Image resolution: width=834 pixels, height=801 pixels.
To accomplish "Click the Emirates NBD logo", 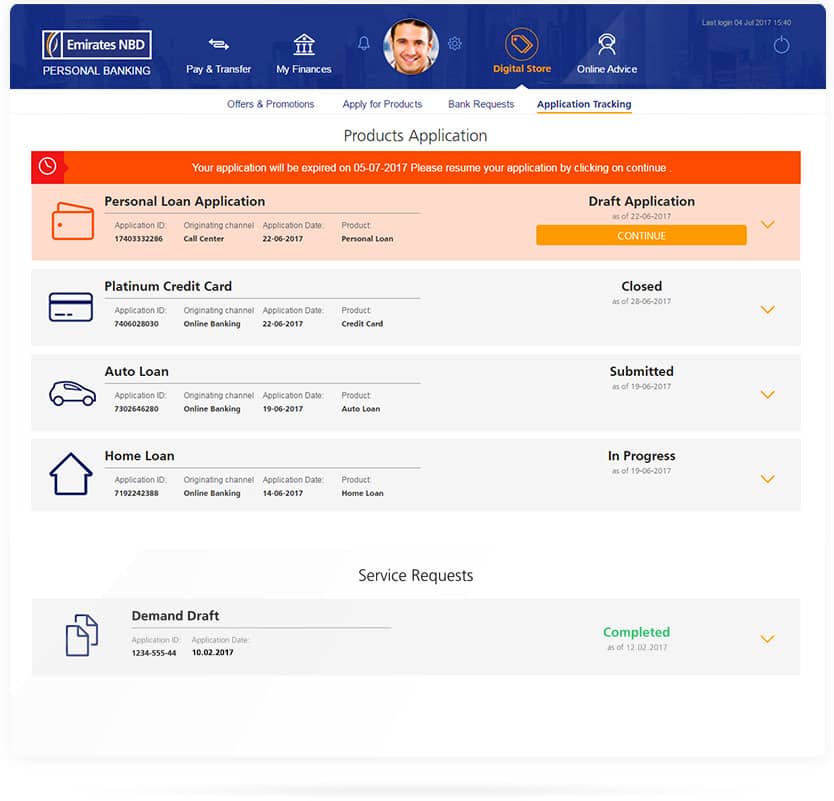I will click(x=96, y=45).
